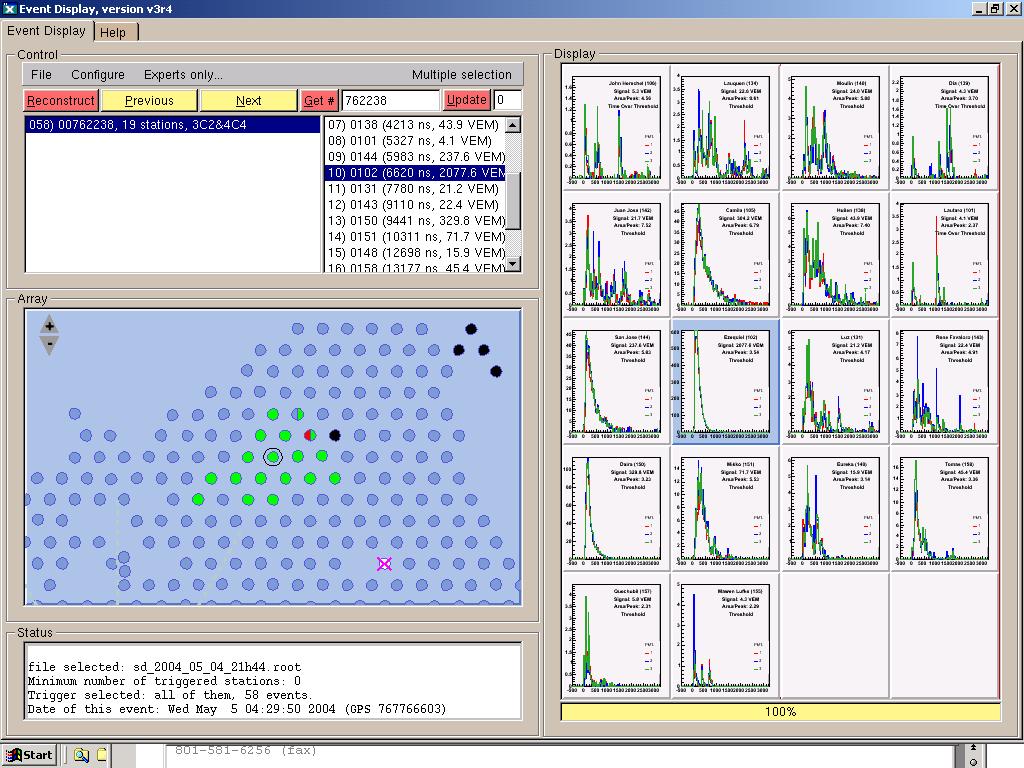Click the station list vertical scrollbar thumb
Viewport: 1024px width, 768px height.
coord(513,200)
